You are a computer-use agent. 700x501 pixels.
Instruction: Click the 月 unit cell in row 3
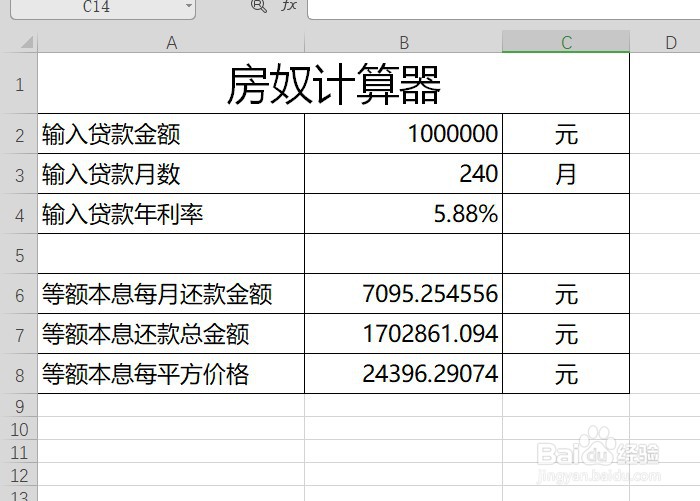pyautogui.click(x=566, y=174)
